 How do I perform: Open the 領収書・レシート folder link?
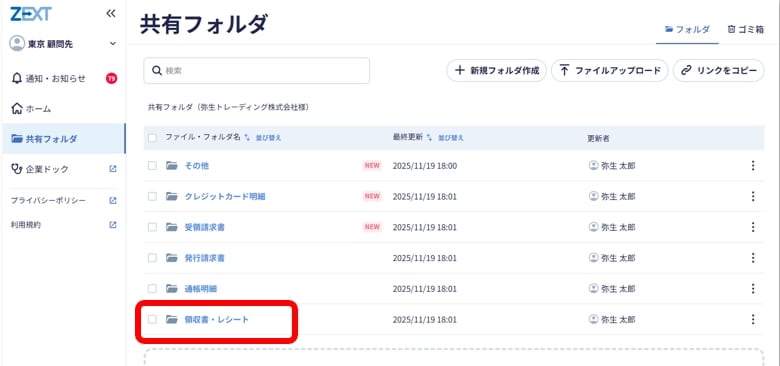(216, 319)
